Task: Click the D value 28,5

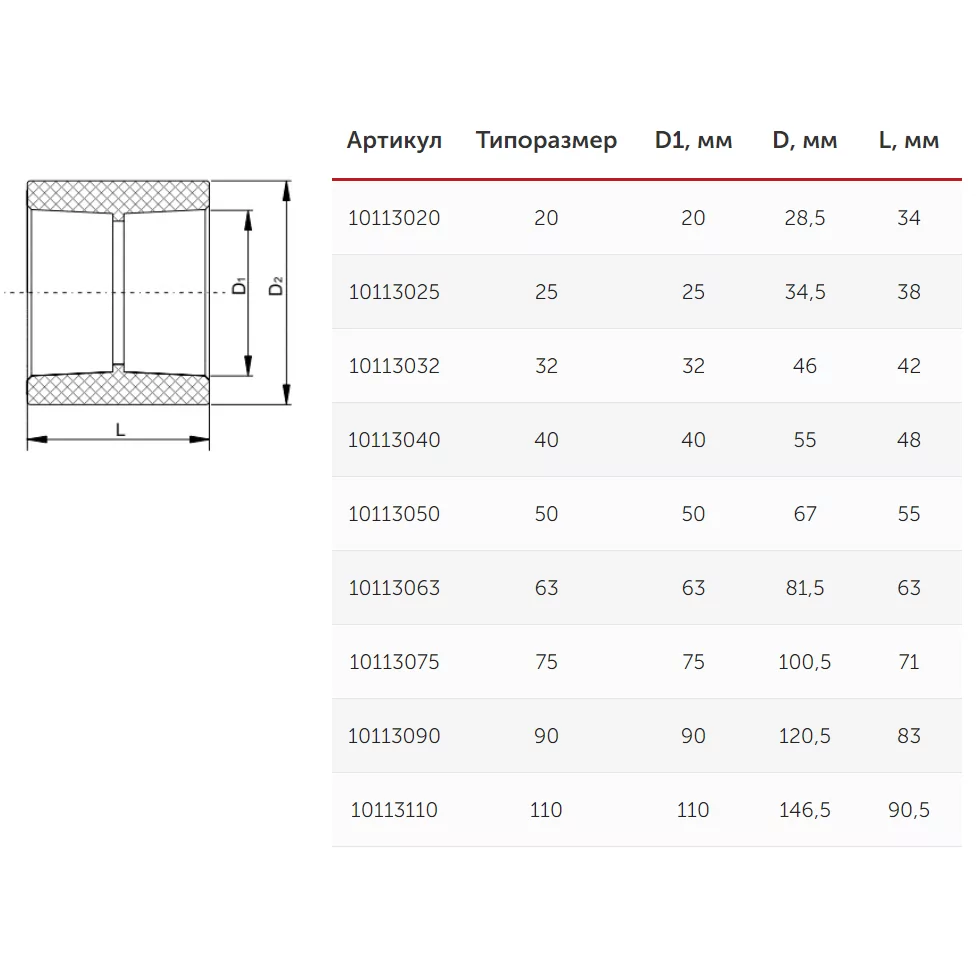Action: click(804, 218)
